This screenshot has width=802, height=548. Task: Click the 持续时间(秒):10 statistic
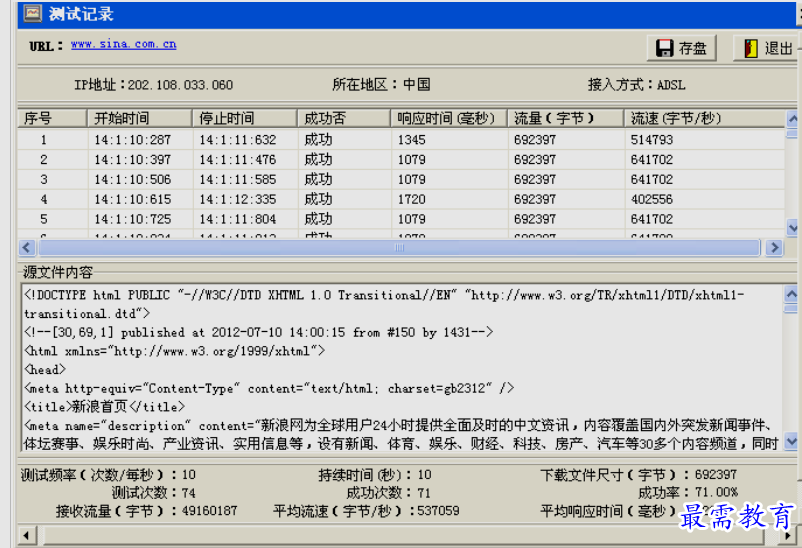(x=375, y=475)
